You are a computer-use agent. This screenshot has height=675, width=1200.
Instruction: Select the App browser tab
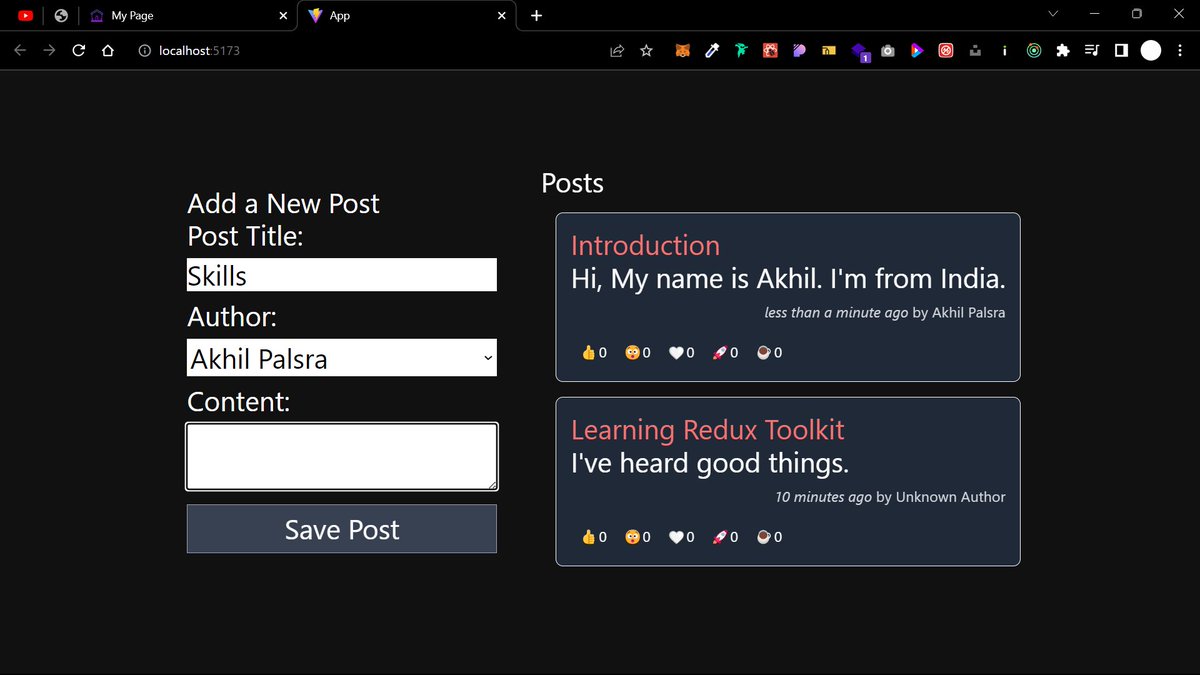400,15
